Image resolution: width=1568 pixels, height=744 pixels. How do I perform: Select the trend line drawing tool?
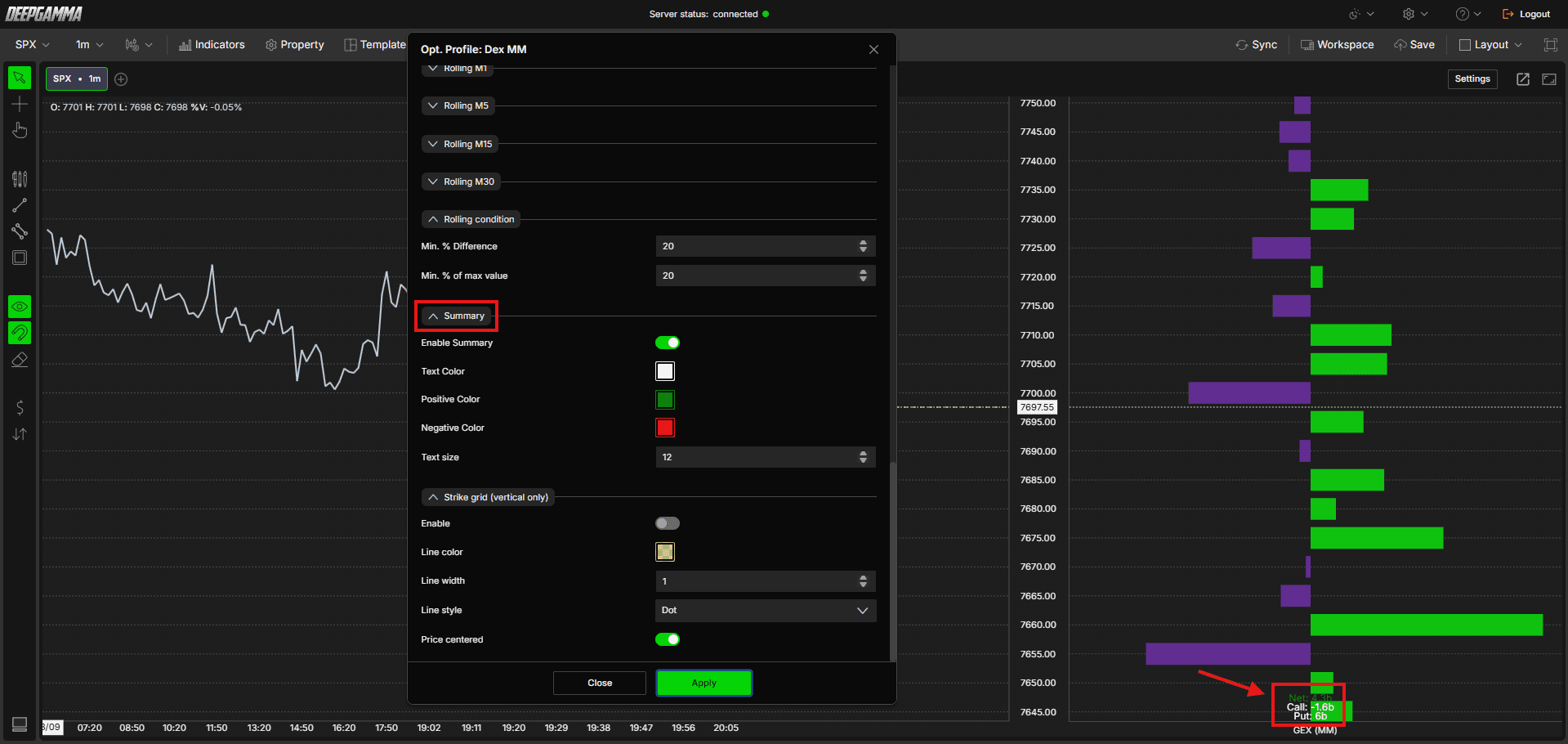click(x=20, y=205)
